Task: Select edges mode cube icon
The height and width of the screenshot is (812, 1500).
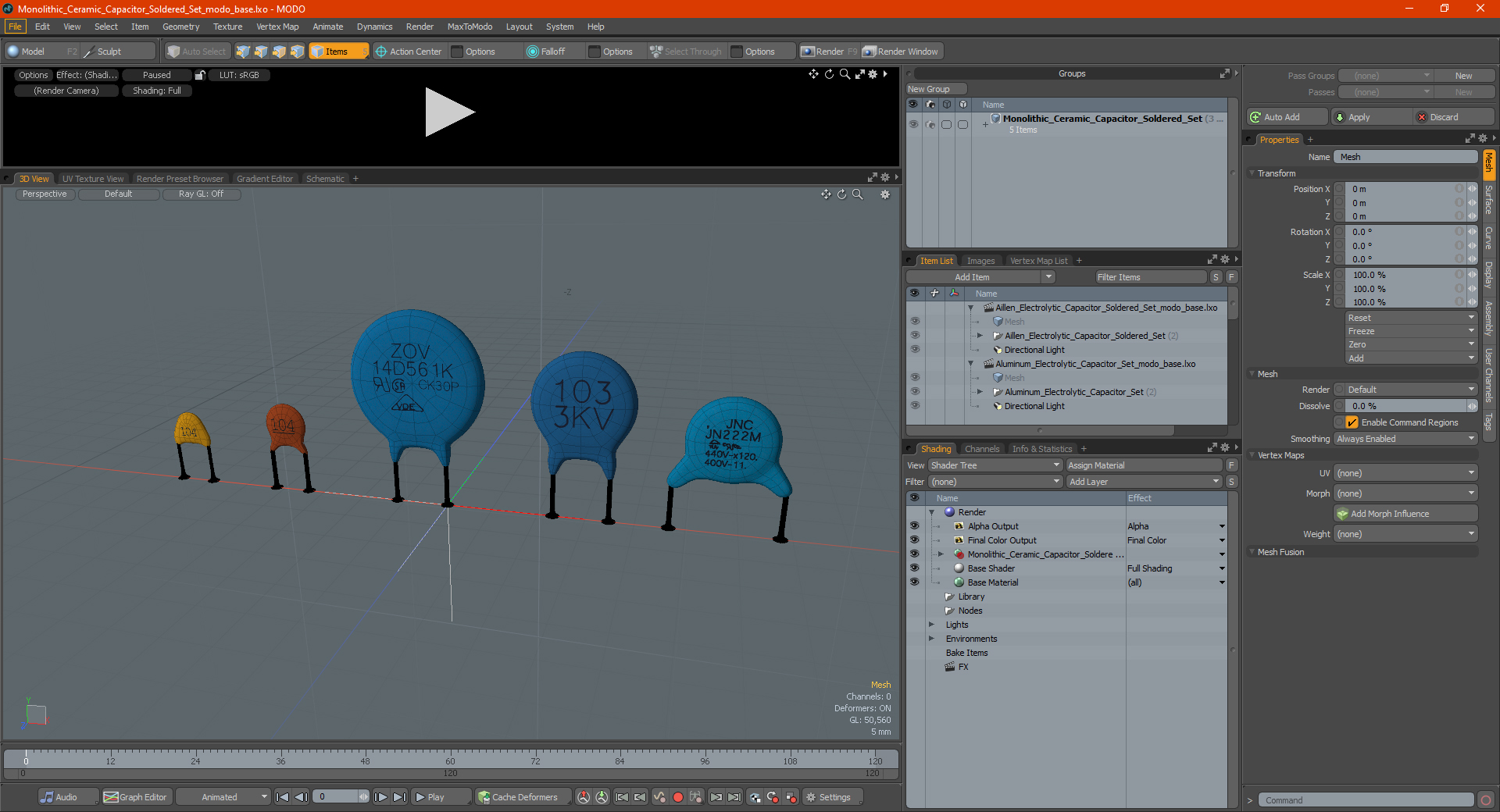Action: 261,52
